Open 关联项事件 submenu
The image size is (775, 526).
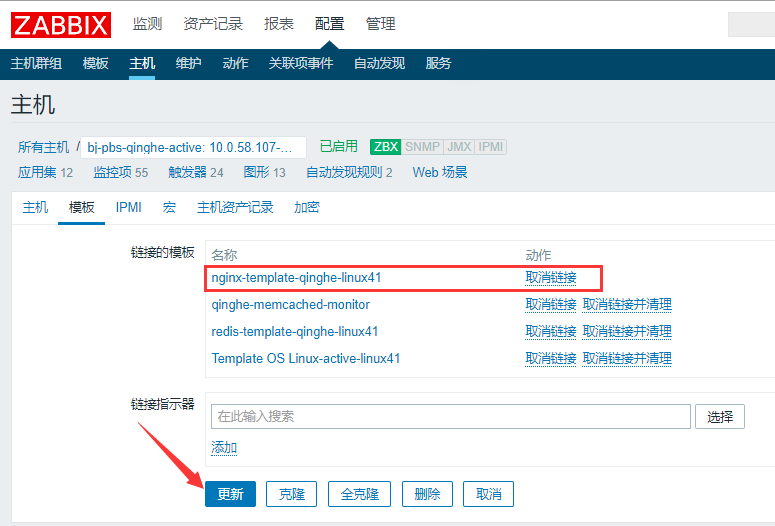point(301,63)
